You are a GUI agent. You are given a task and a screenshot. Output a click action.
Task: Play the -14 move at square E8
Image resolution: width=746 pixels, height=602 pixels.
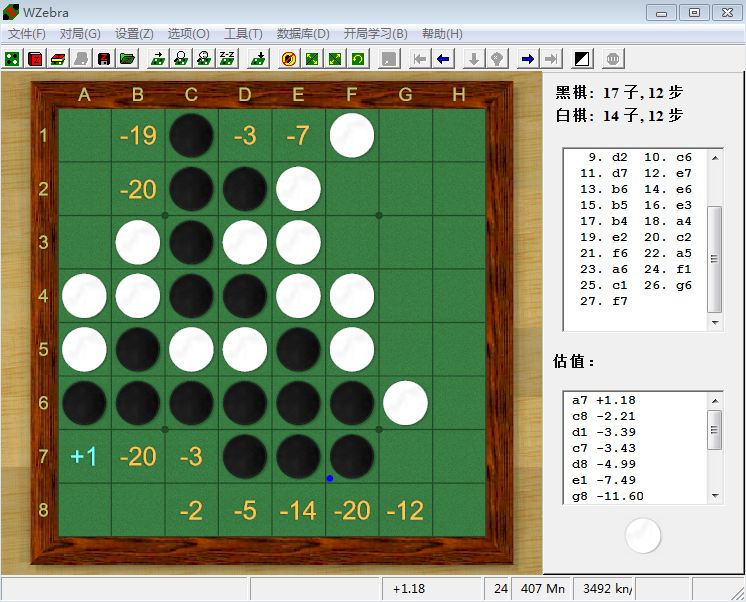click(298, 510)
